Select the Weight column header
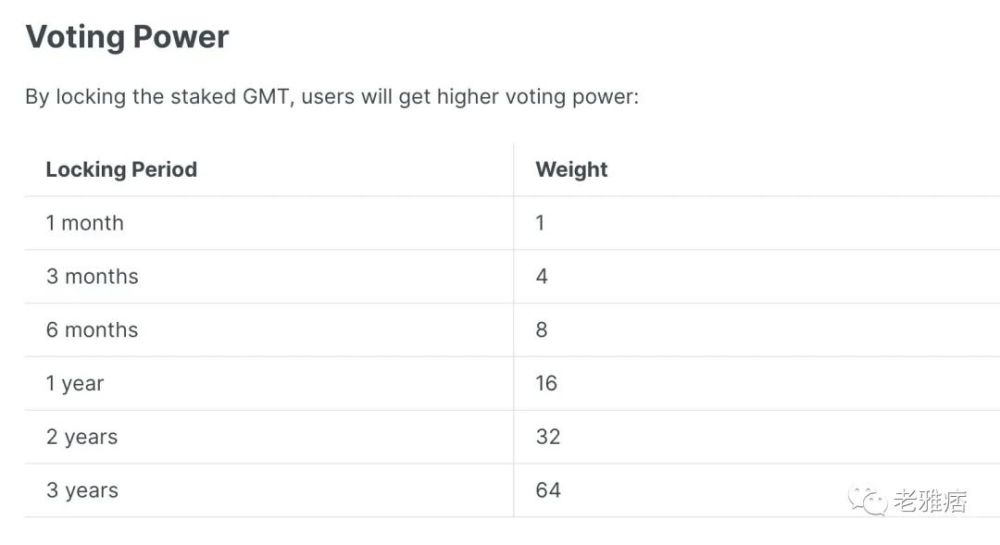The image size is (1000, 545). click(x=571, y=170)
